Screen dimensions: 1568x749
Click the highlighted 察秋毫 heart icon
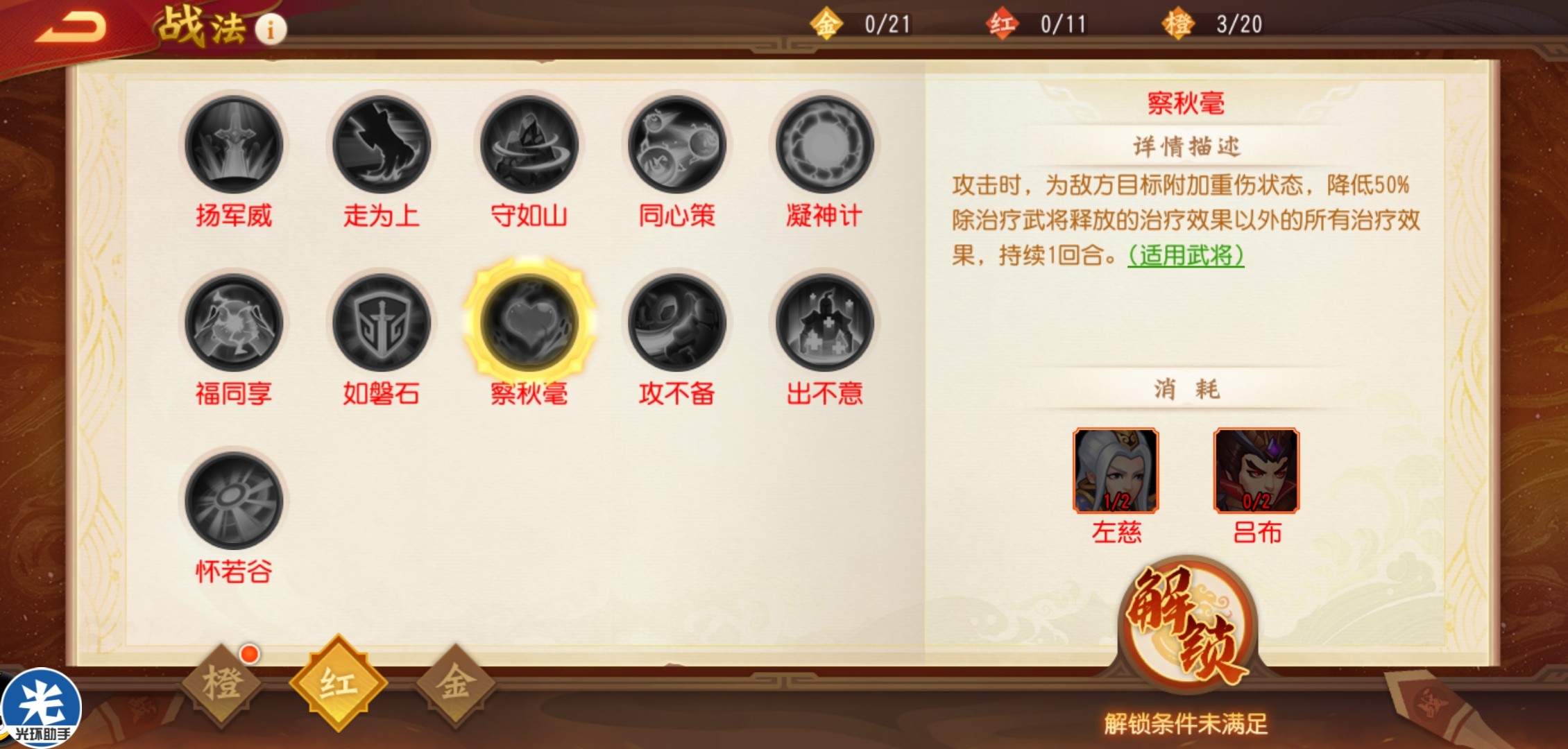(529, 322)
